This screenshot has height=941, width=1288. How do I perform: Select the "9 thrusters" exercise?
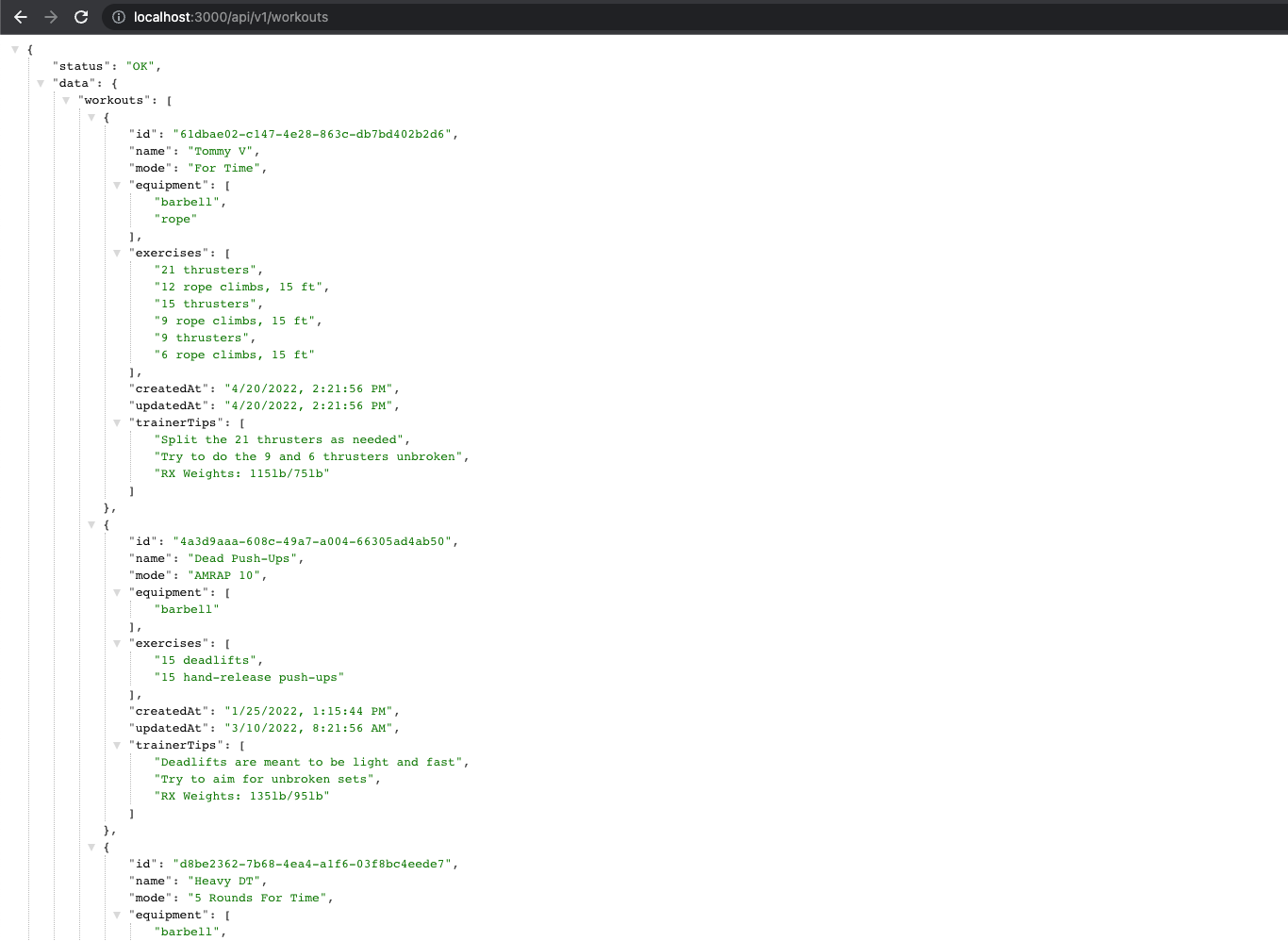coord(202,338)
